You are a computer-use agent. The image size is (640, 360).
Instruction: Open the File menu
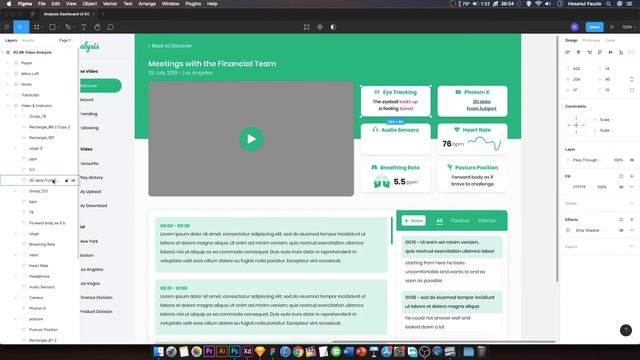(42, 4)
